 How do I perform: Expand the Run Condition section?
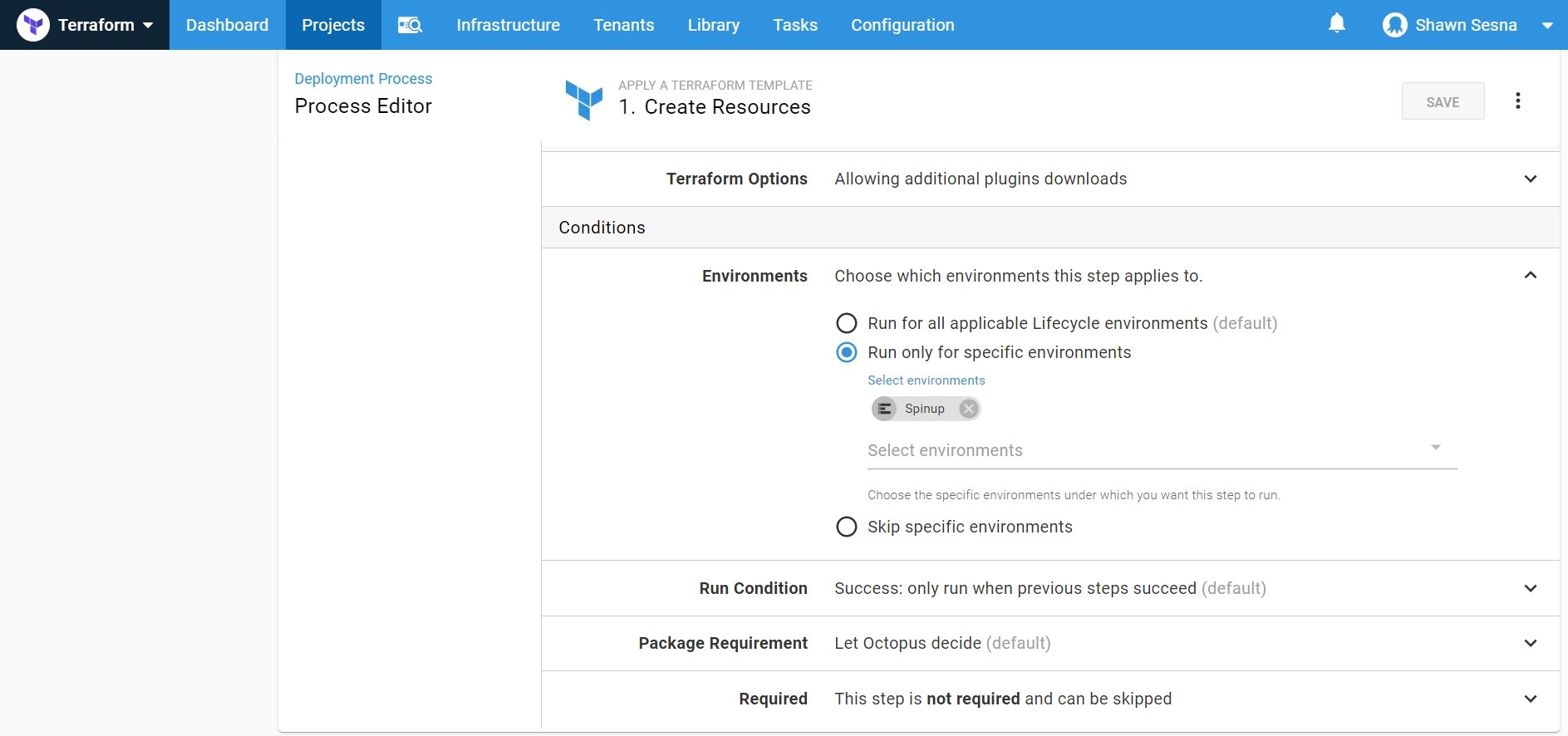pyautogui.click(x=1530, y=588)
